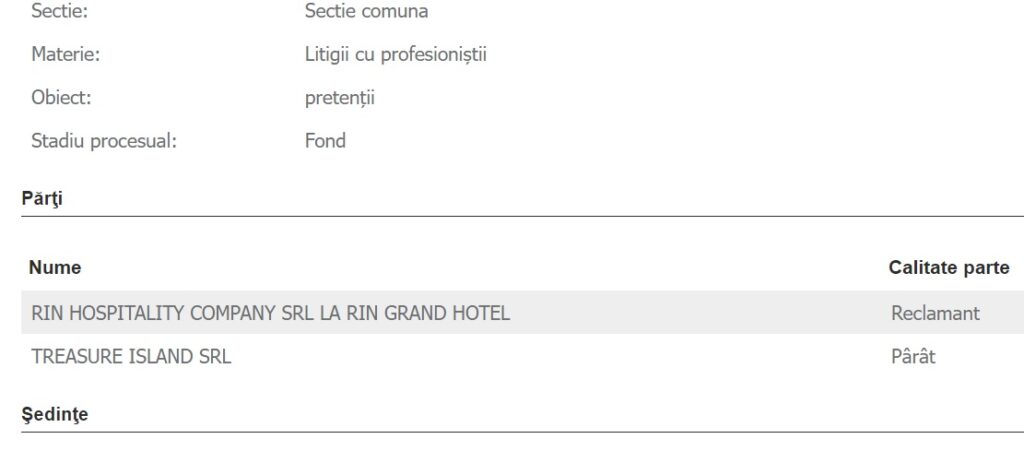Click the word ISLAND in second row

(160, 356)
